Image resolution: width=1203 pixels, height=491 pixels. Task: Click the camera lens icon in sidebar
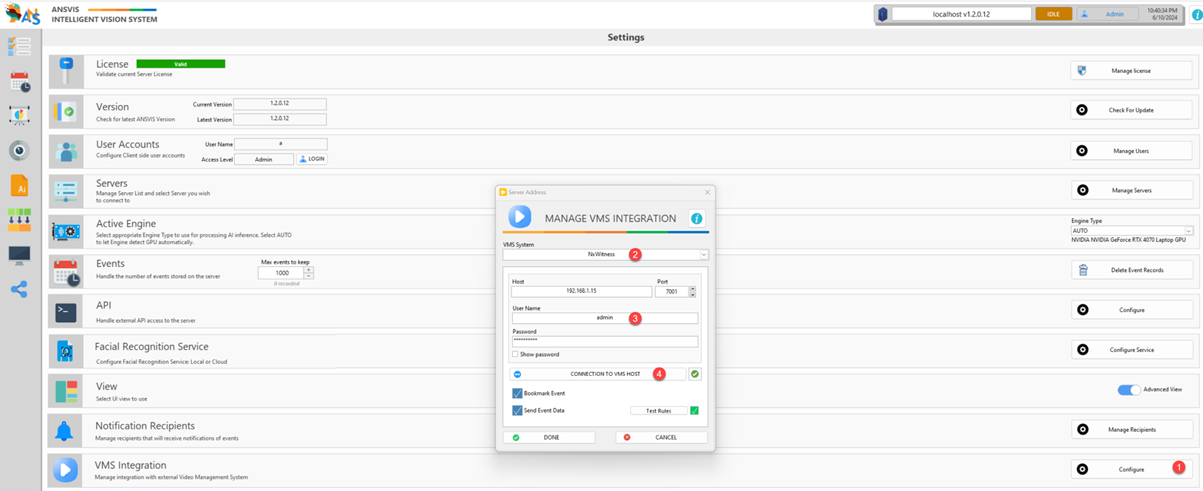19,151
